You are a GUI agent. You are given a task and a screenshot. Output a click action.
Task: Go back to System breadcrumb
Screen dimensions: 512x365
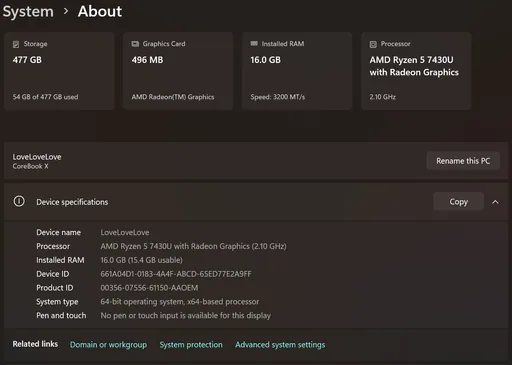[28, 11]
